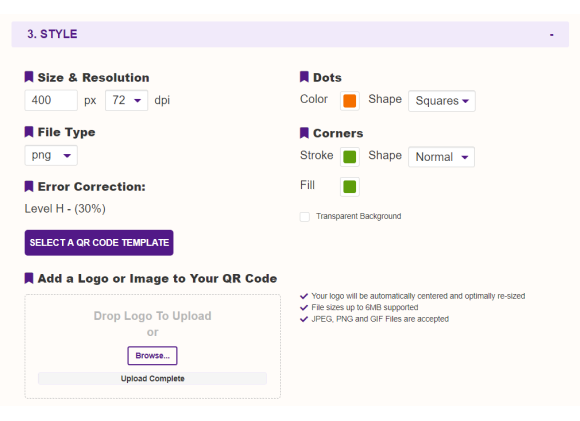Click the bookmark icon beside Size & Resolution
This screenshot has height=421, width=580.
29,77
